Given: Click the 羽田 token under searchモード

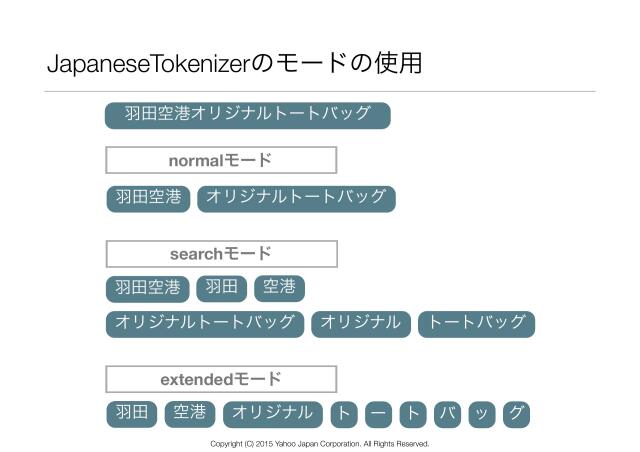Looking at the screenshot, I should click(x=222, y=289).
